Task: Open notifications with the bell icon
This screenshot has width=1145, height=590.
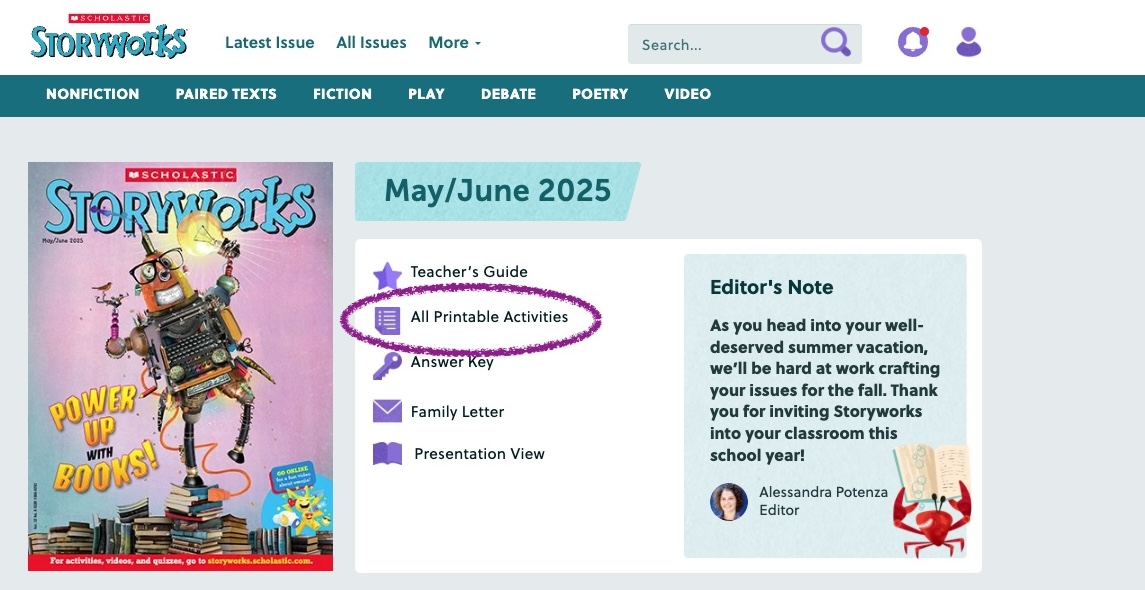Action: (x=912, y=42)
